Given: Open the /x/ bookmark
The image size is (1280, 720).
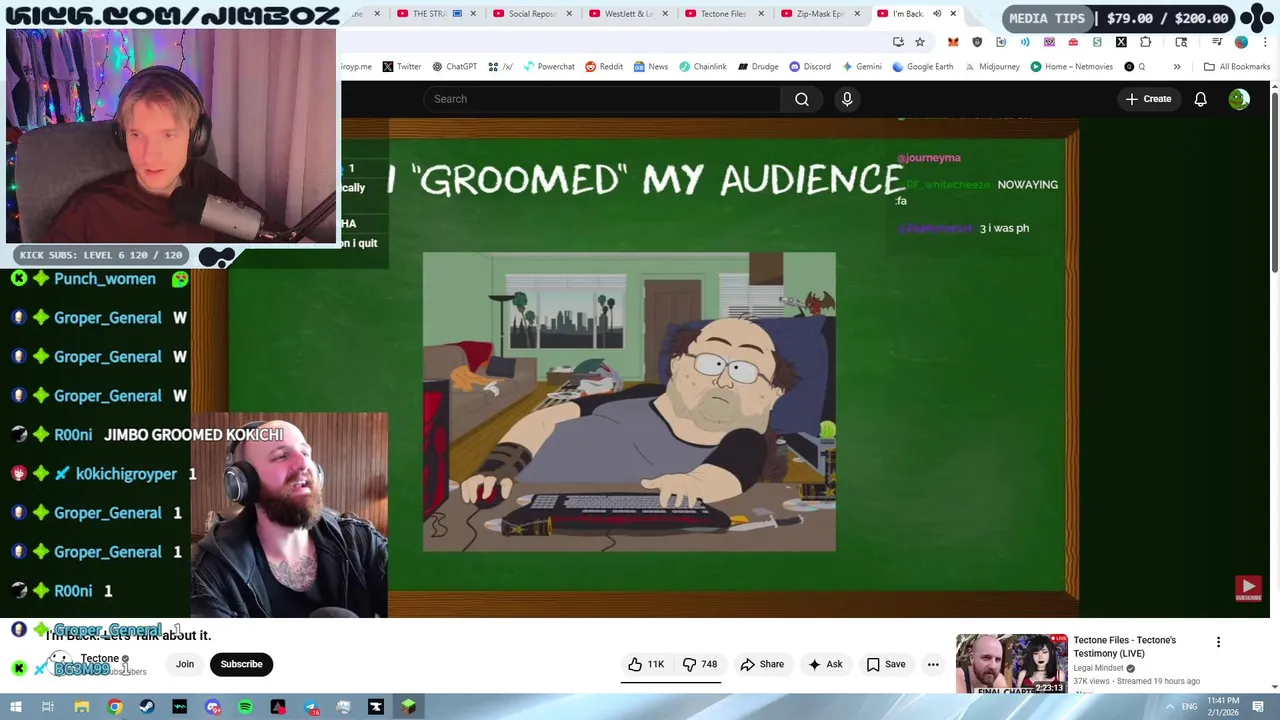Looking at the screenshot, I should click(x=500, y=67).
